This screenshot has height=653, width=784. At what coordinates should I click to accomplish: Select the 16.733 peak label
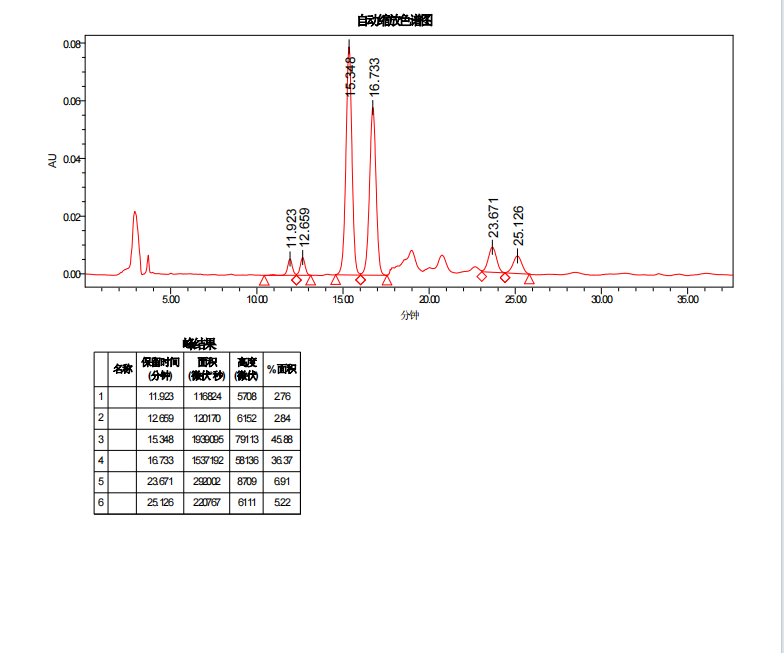tap(374, 77)
